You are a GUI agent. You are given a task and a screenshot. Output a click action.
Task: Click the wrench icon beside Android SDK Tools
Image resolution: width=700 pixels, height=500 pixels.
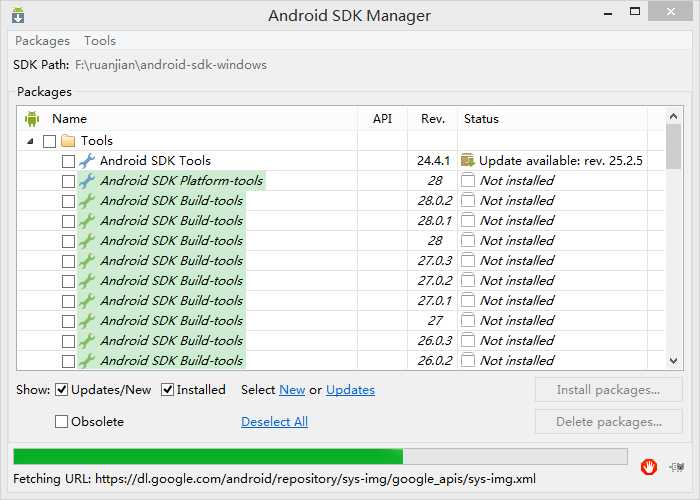(87, 161)
